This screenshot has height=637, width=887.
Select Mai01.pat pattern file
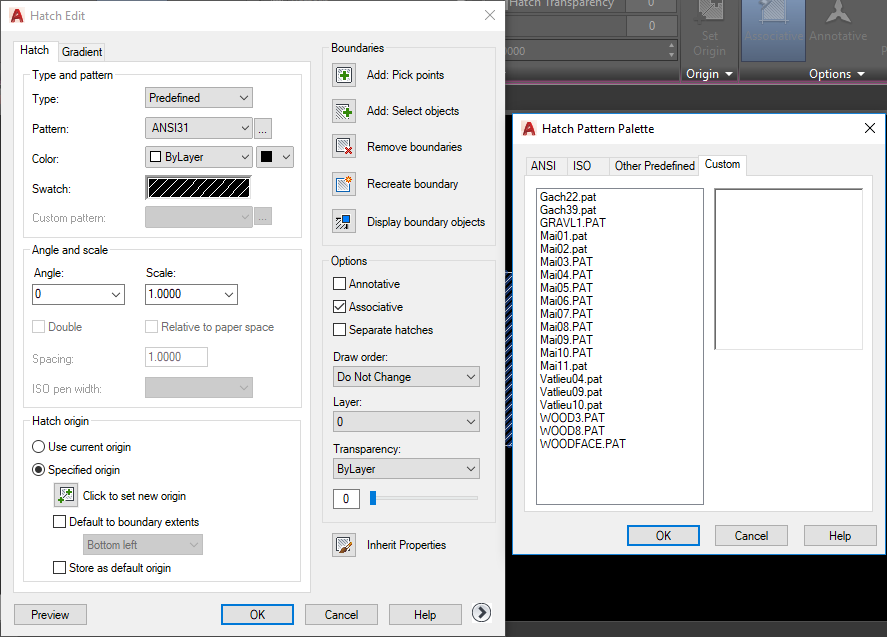[563, 236]
